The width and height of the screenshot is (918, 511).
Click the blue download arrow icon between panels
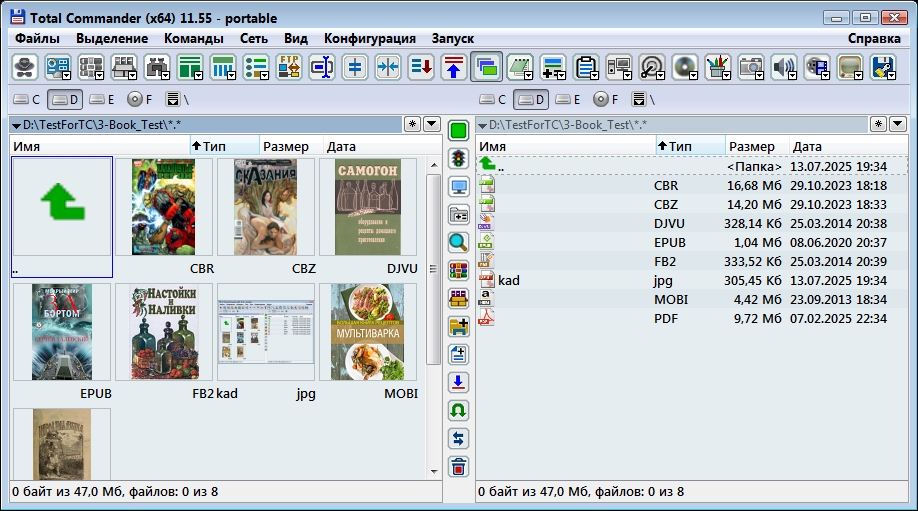pos(458,382)
